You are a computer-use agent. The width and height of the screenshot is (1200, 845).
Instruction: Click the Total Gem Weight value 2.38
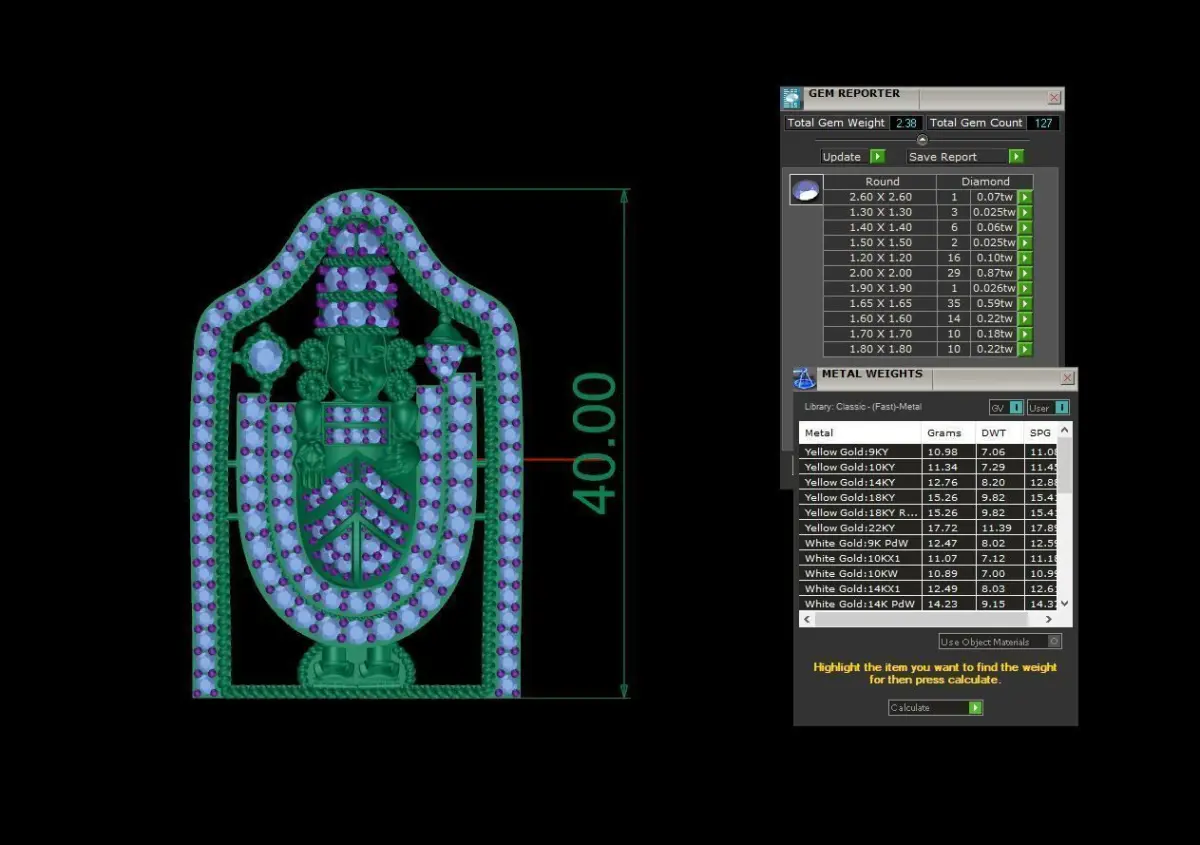point(907,123)
